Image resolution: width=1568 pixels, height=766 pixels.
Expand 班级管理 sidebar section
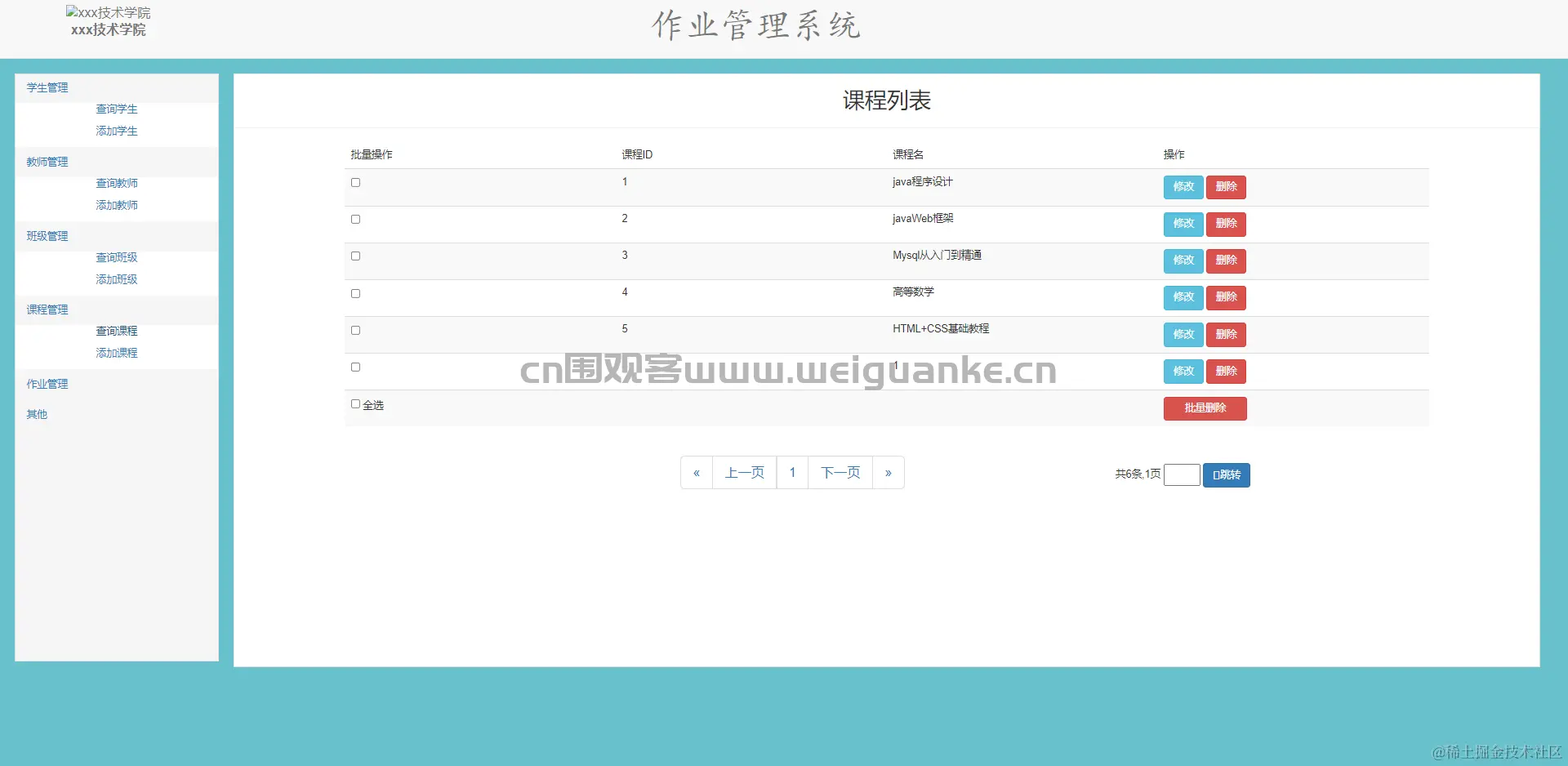pyautogui.click(x=47, y=237)
